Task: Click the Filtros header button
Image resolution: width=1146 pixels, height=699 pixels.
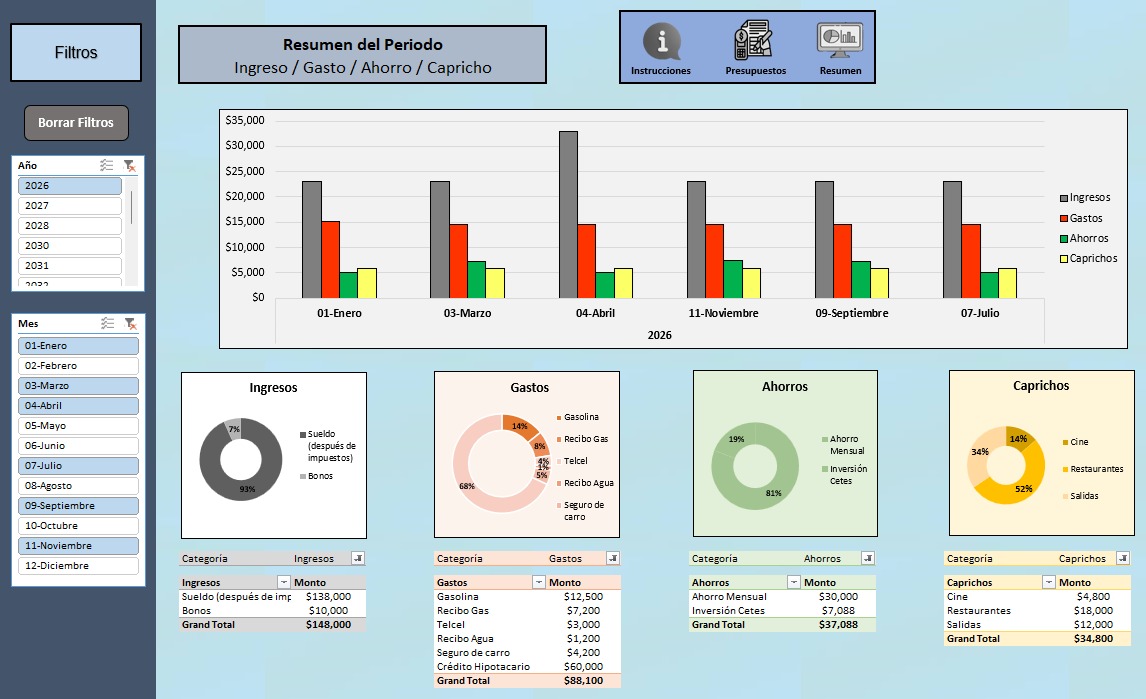Action: (x=76, y=53)
